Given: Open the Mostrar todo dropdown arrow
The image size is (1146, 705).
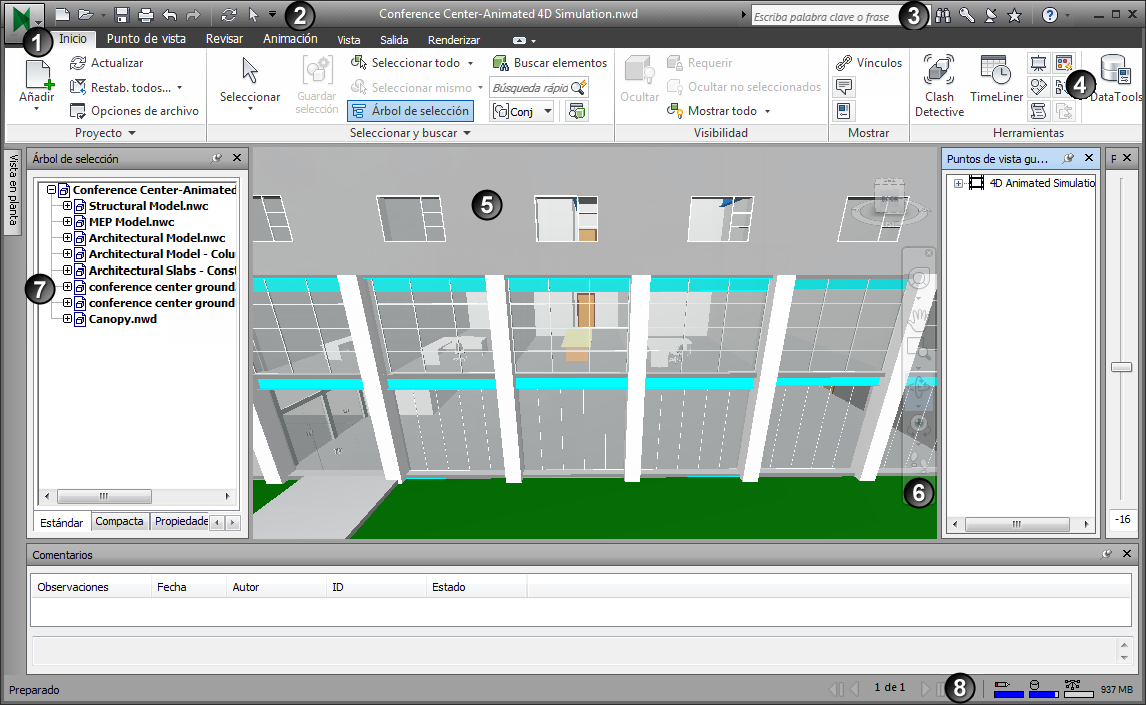Looking at the screenshot, I should (x=767, y=111).
